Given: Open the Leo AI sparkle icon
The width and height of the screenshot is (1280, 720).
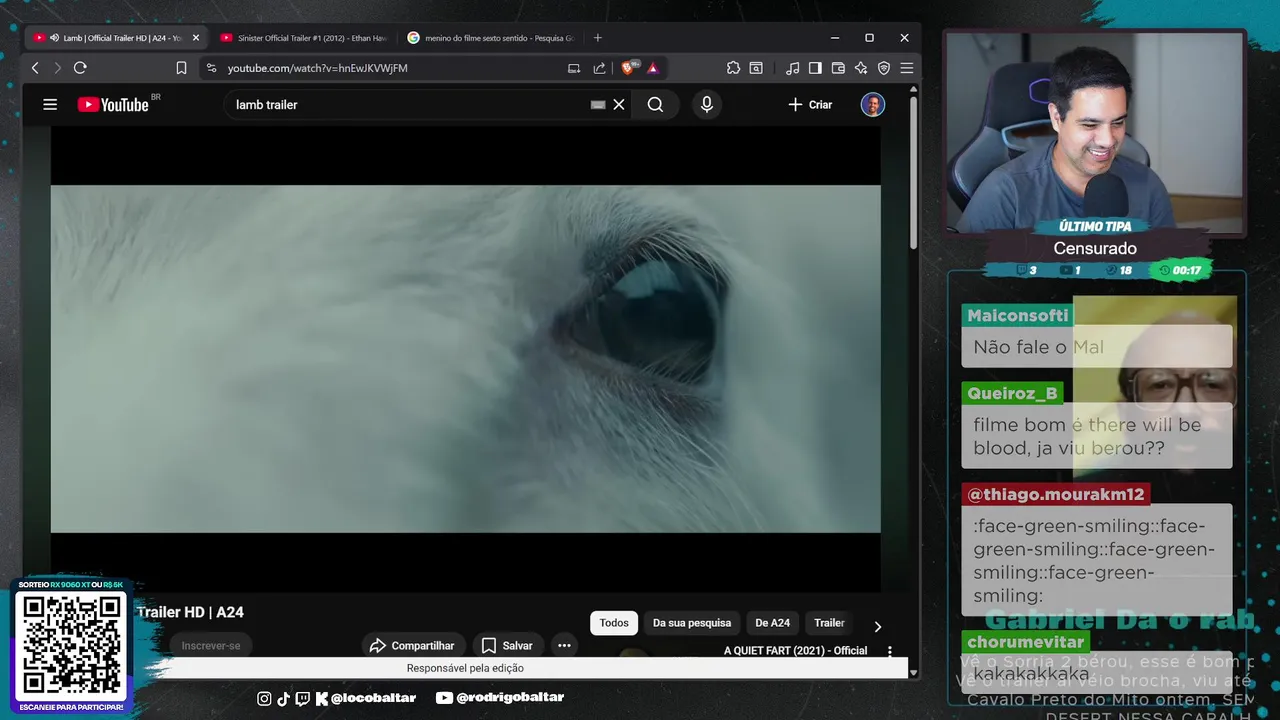Looking at the screenshot, I should coord(861,68).
